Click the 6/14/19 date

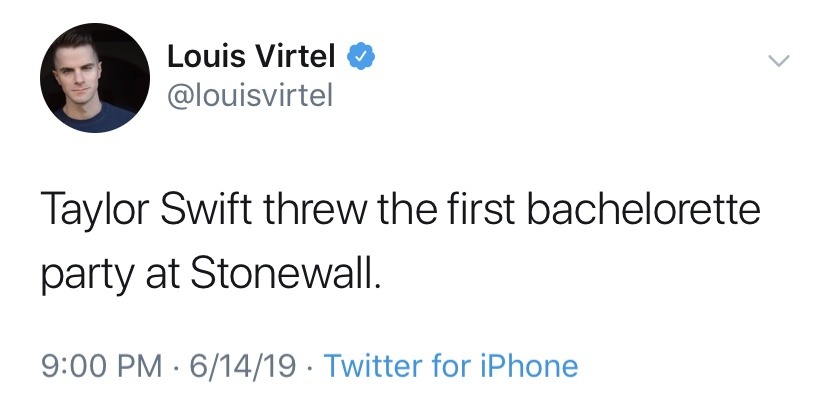pos(242,367)
